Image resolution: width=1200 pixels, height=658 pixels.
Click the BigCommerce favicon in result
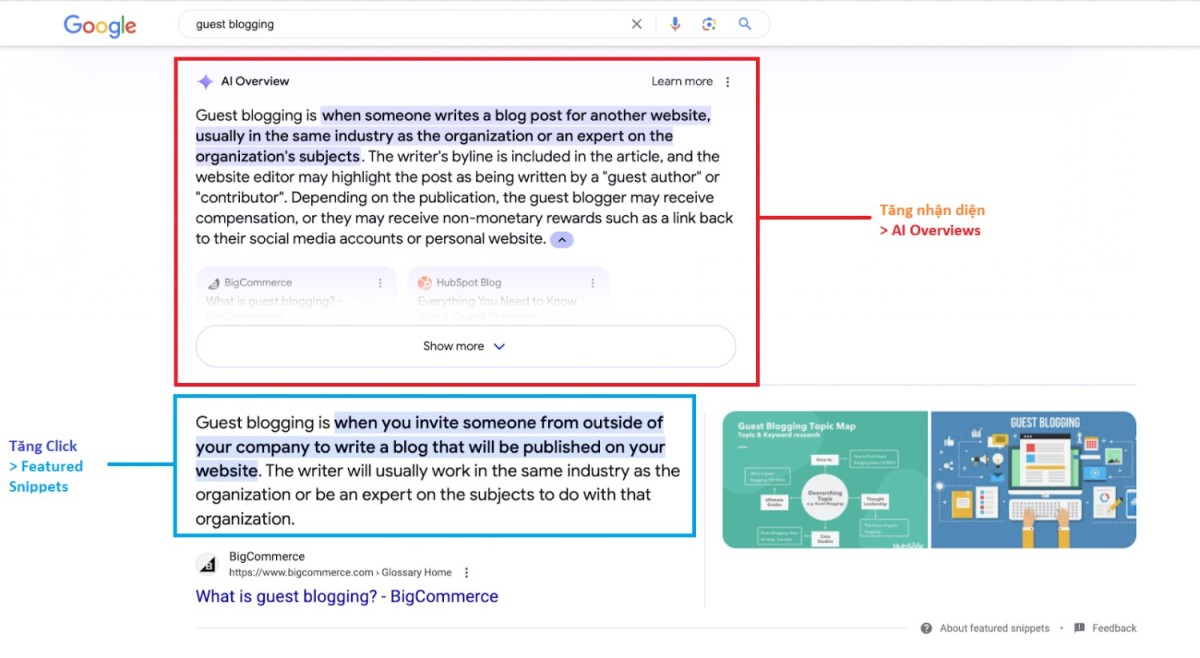coord(207,564)
